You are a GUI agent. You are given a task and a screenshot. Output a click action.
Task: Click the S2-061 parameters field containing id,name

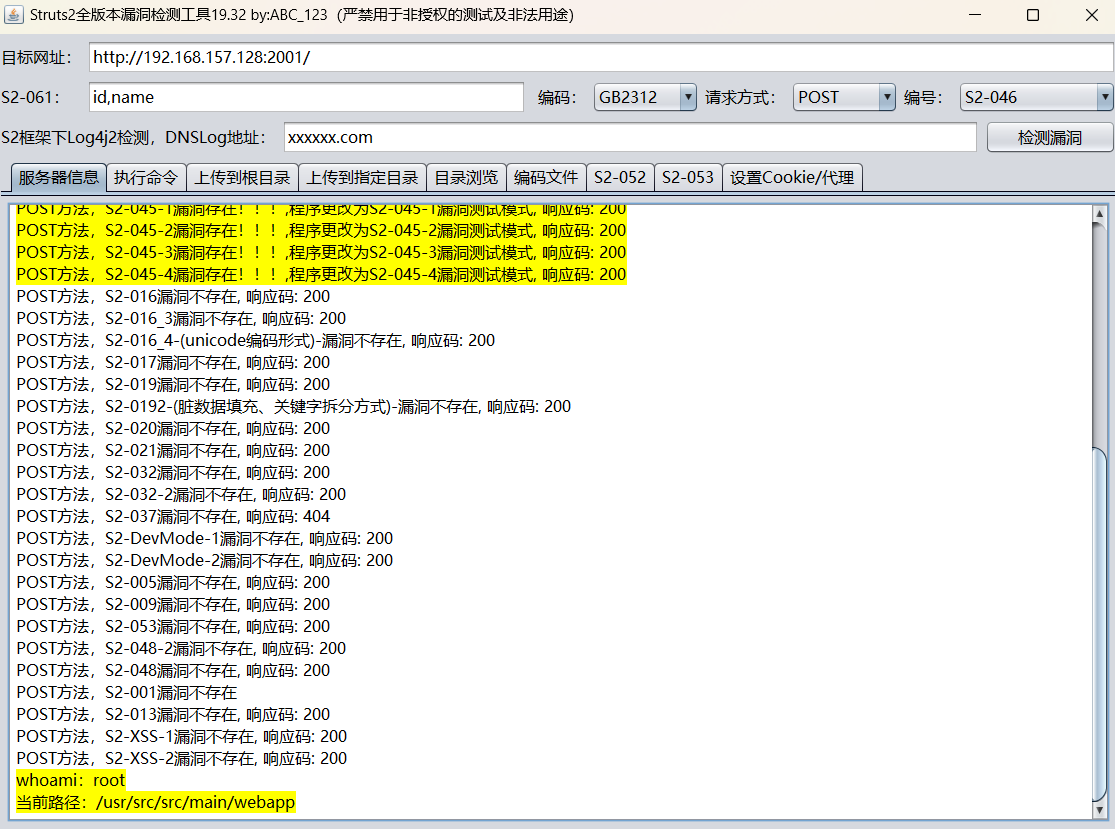coord(306,97)
